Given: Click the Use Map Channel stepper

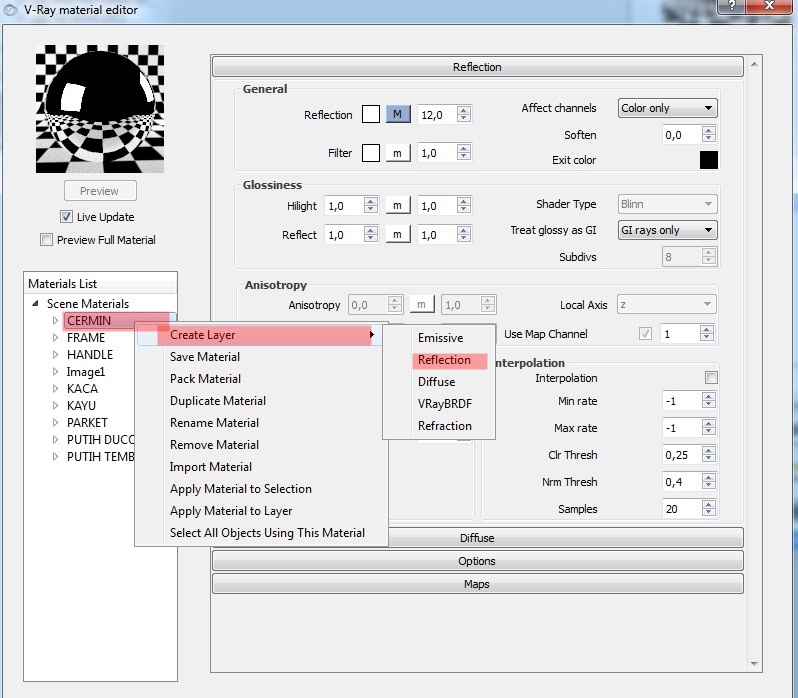Looking at the screenshot, I should pos(706,334).
